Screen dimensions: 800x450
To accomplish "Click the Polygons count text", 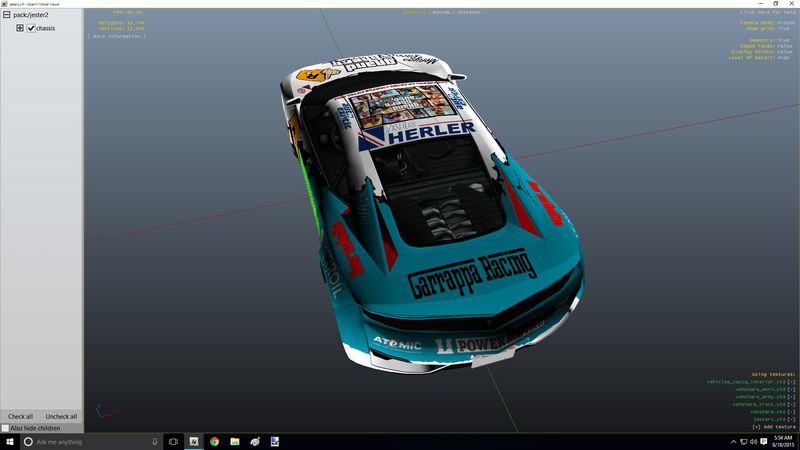I will 121,23.
